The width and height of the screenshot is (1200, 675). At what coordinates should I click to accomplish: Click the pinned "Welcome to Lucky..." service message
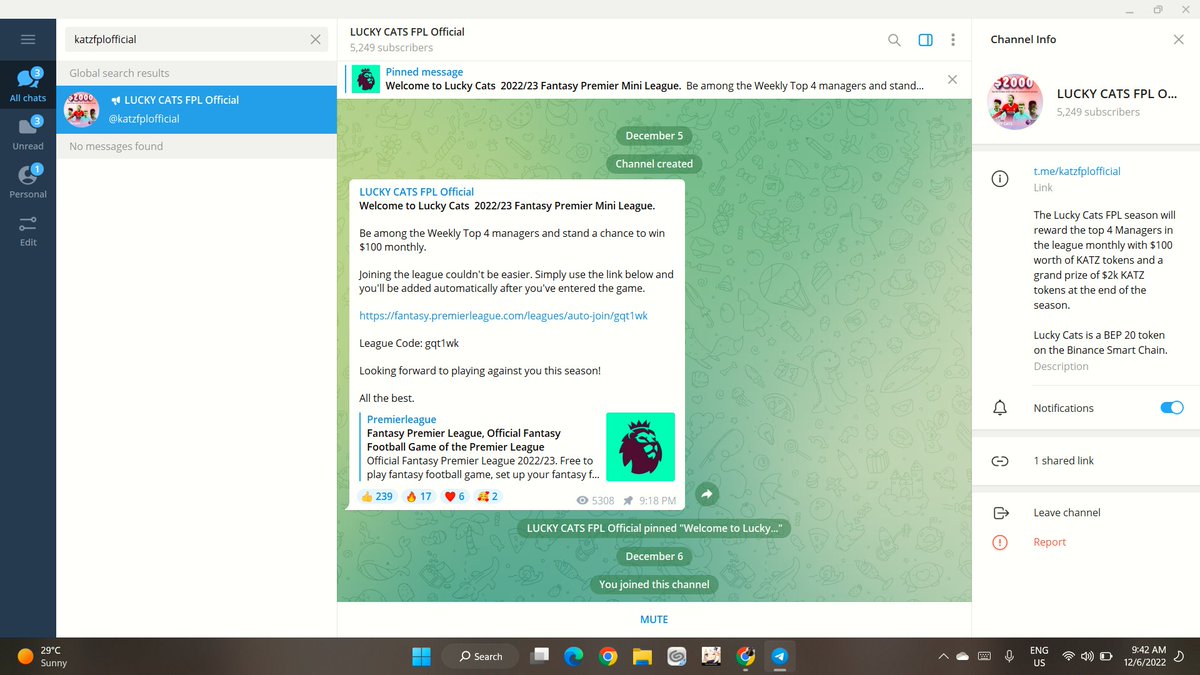pos(654,528)
